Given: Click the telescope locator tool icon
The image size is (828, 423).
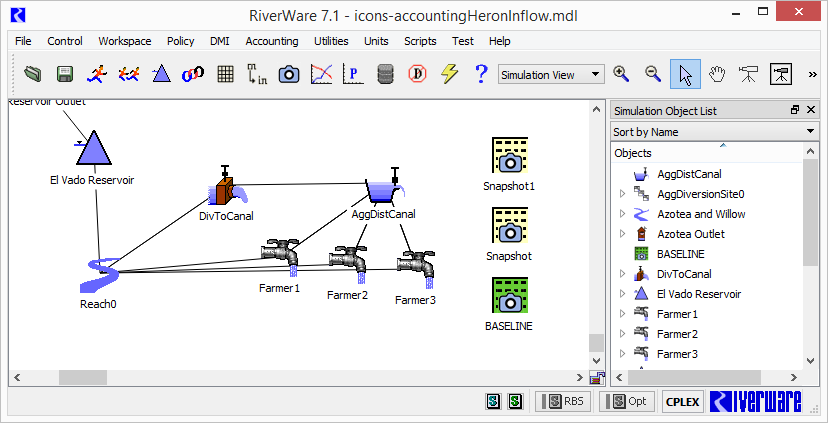Looking at the screenshot, I should [749, 74].
